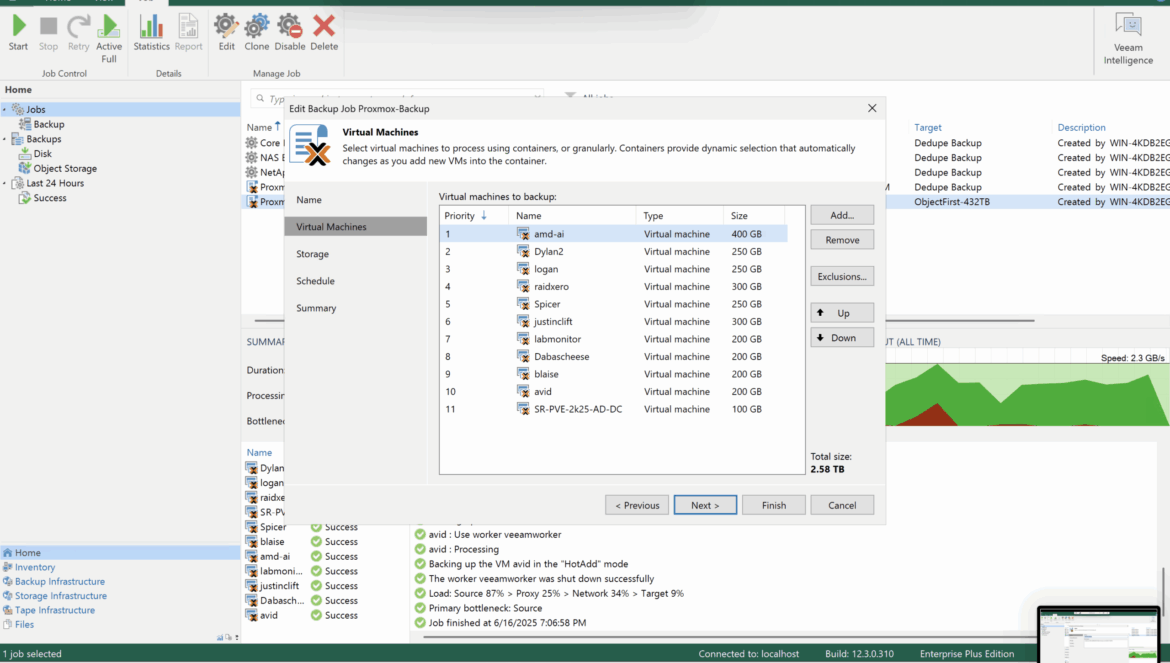Image resolution: width=1170 pixels, height=663 pixels.
Task: Go to the Summary wizard step
Action: click(x=316, y=308)
